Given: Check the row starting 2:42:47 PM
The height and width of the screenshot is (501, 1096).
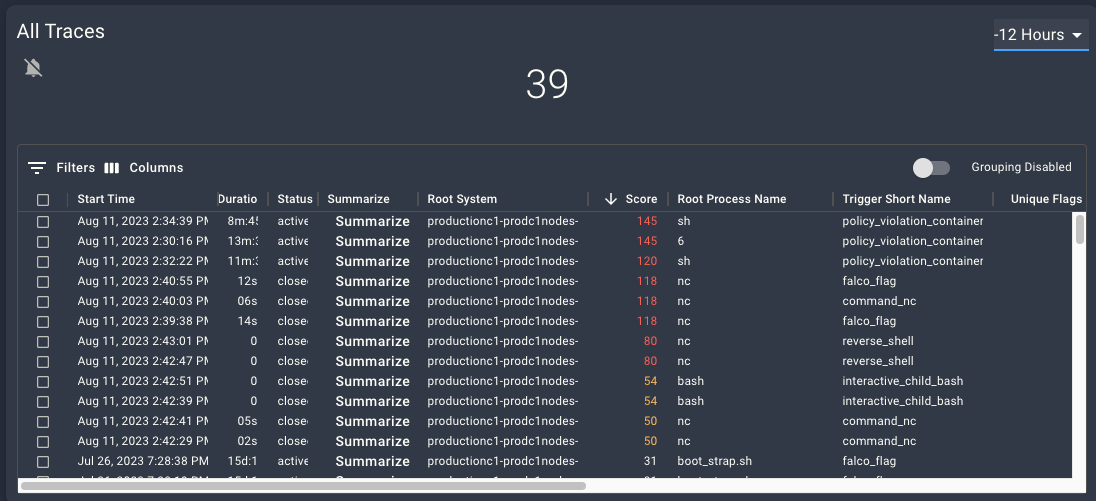Looking at the screenshot, I should (43, 362).
